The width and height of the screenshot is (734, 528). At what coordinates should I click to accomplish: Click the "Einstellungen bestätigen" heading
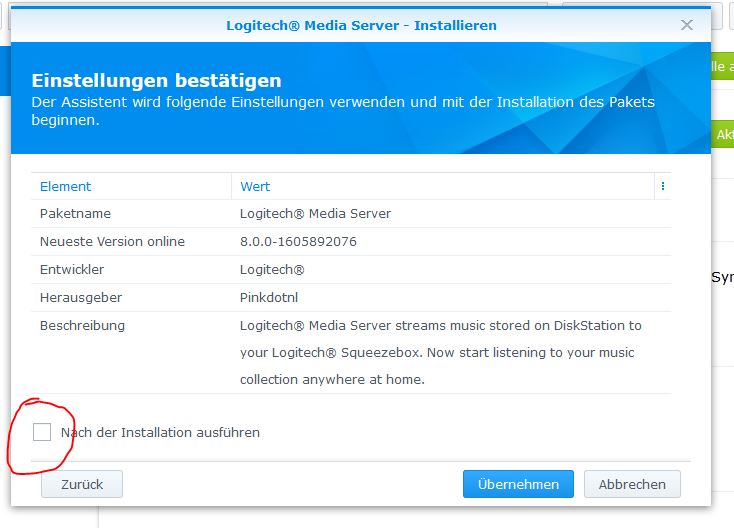pos(156,81)
